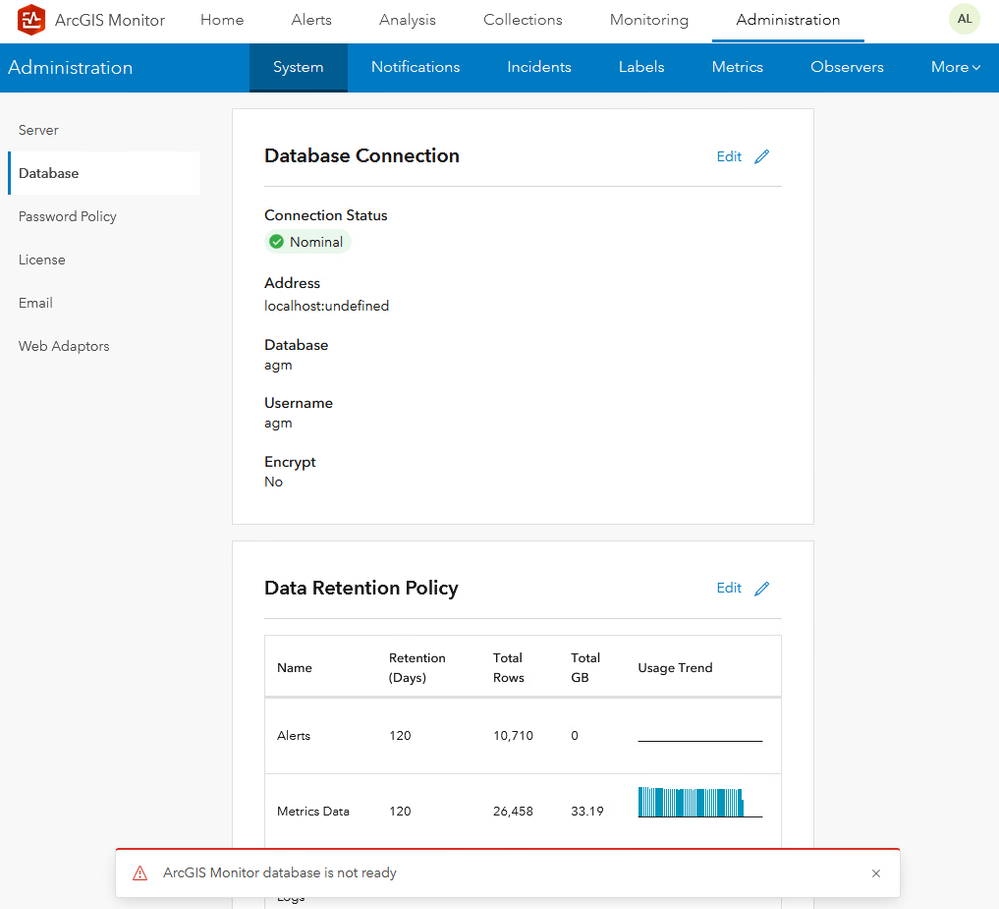Open the AL user avatar menu
This screenshot has height=909, width=999.
[964, 19]
